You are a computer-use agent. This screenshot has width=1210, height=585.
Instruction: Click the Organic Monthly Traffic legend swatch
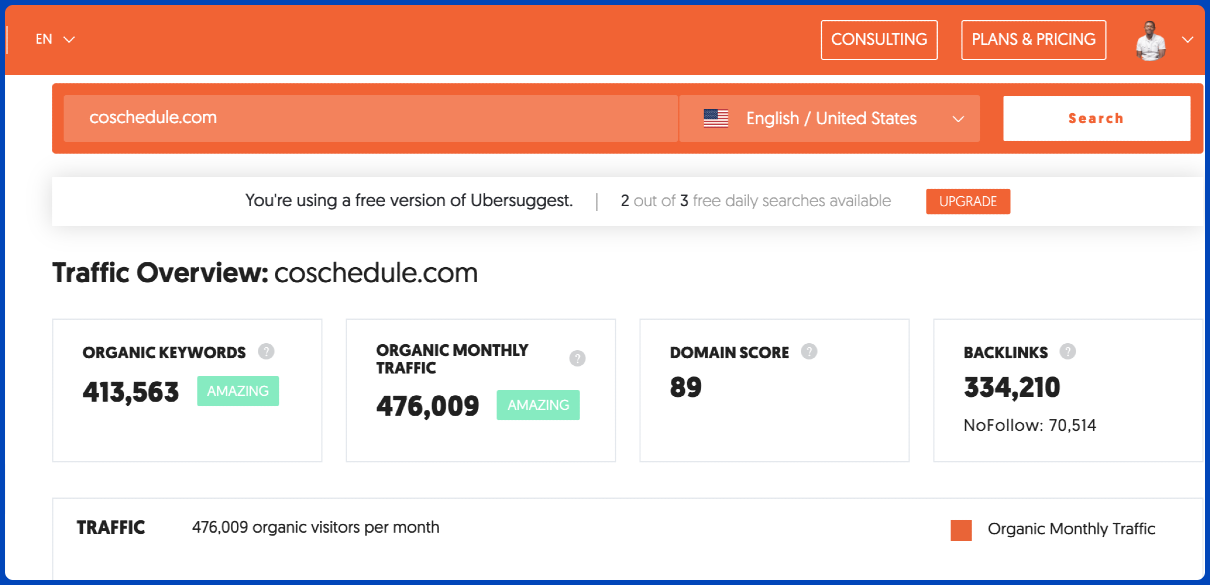point(961,530)
